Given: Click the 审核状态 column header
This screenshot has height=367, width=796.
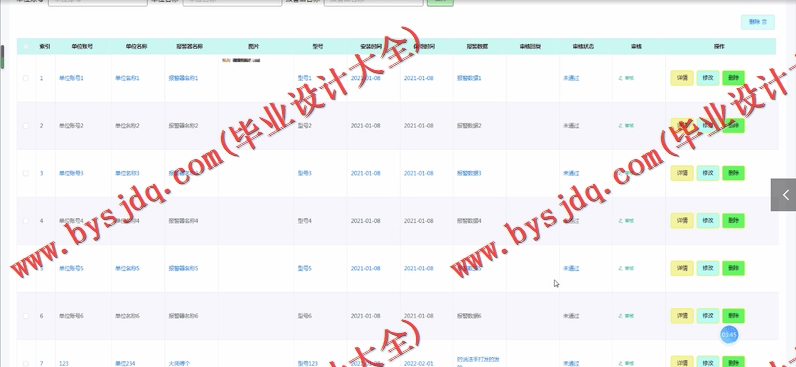Looking at the screenshot, I should pos(583,47).
